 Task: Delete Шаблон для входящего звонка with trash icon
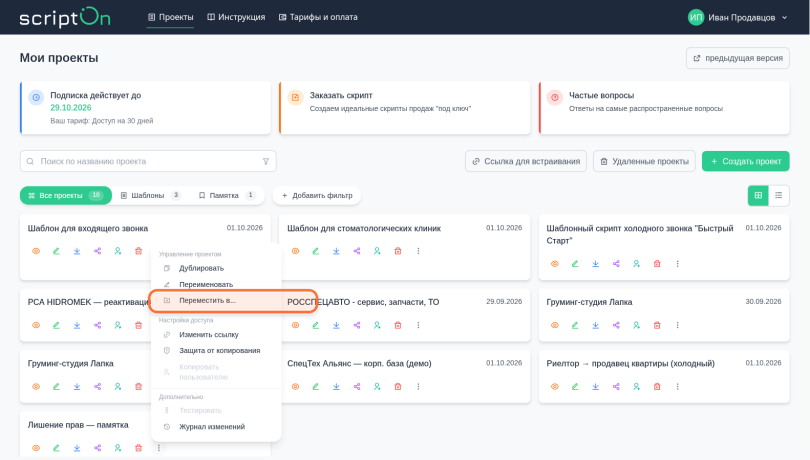(x=138, y=251)
